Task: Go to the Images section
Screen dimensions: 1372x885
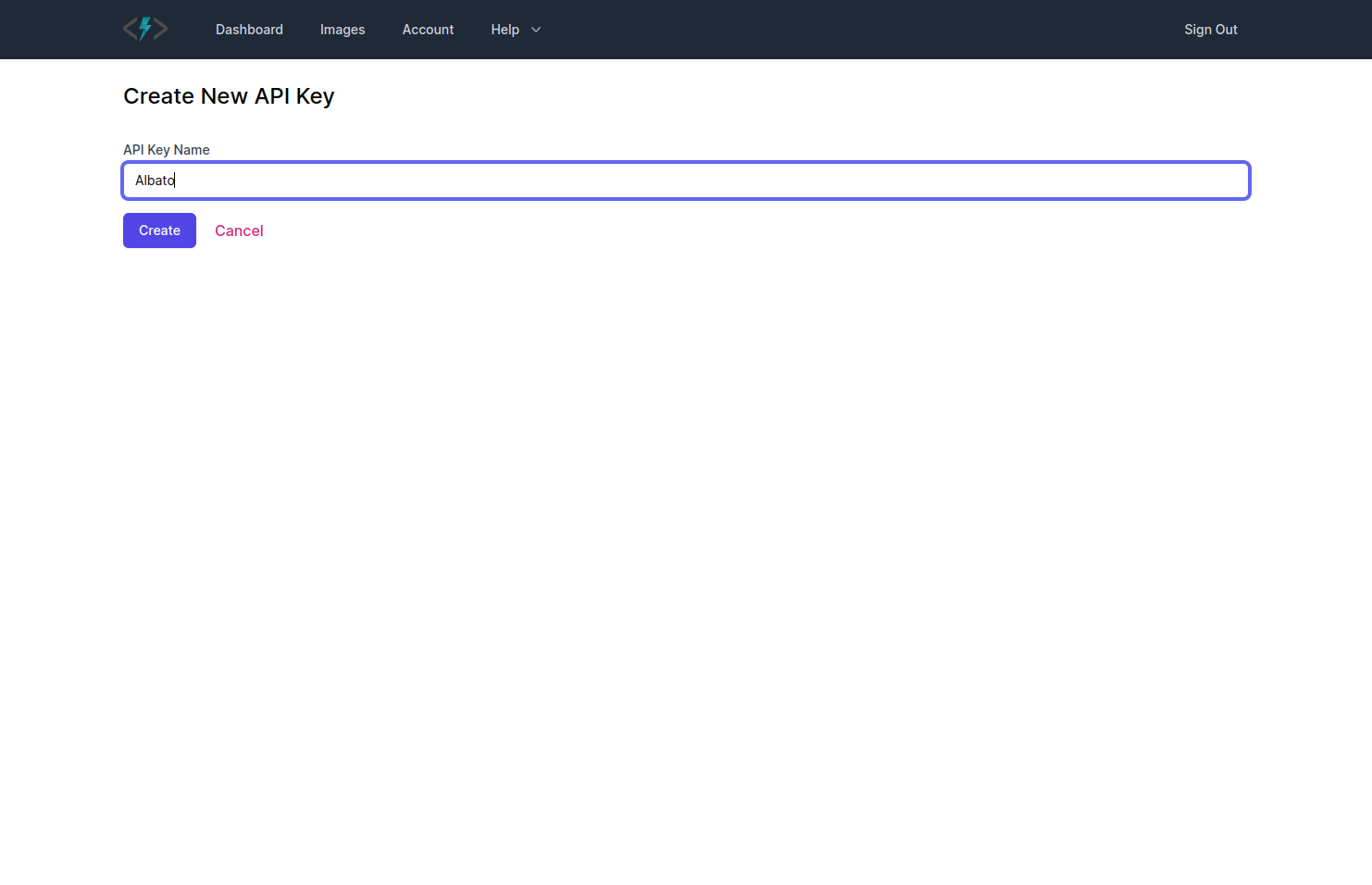Action: [x=343, y=30]
